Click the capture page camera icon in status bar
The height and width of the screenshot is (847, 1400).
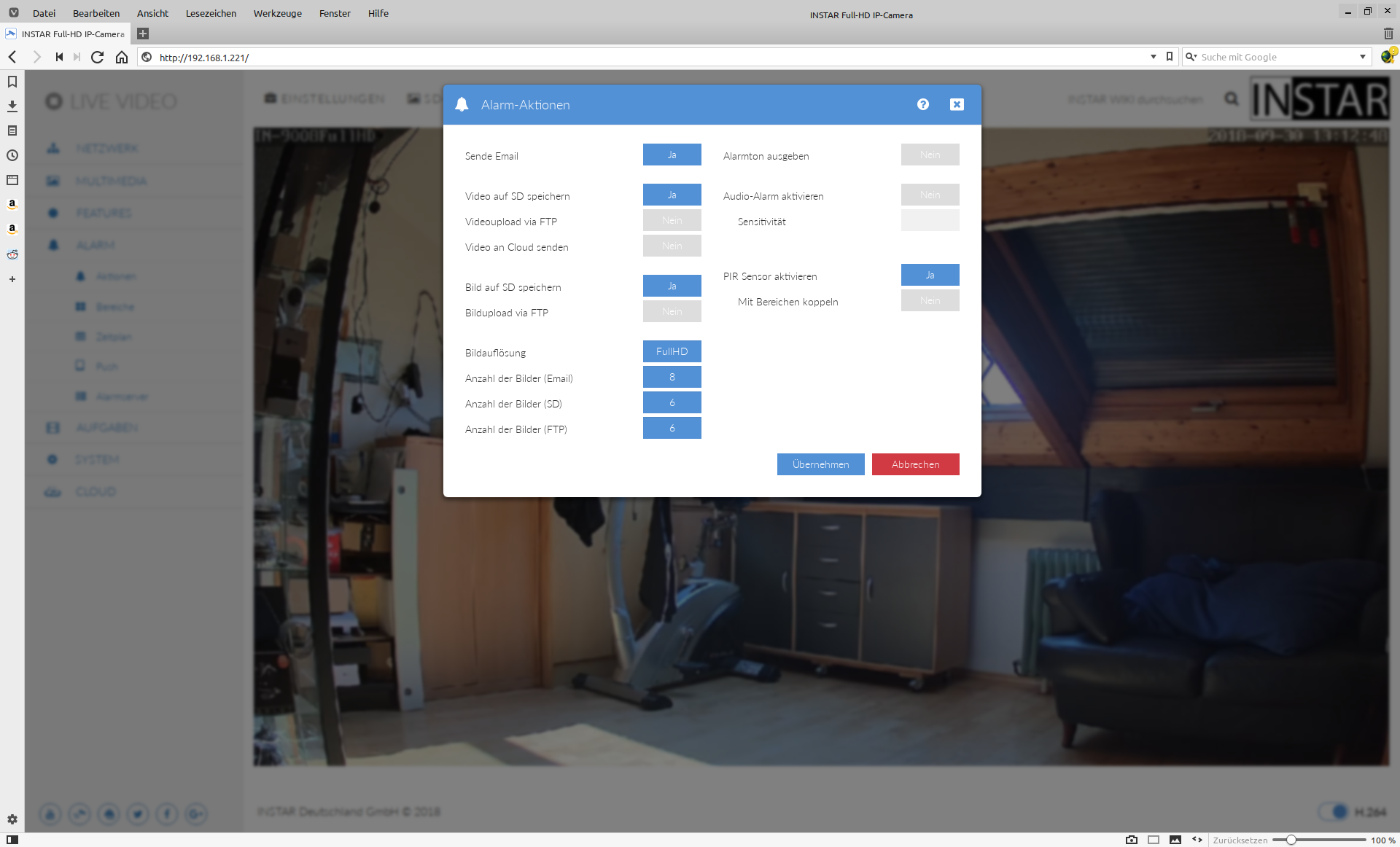click(1131, 840)
